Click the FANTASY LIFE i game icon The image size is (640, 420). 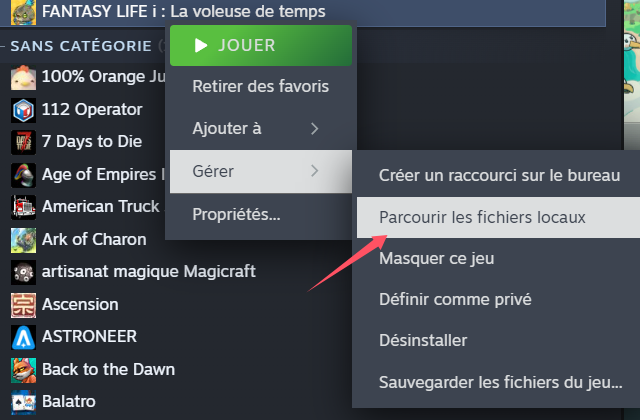(23, 12)
